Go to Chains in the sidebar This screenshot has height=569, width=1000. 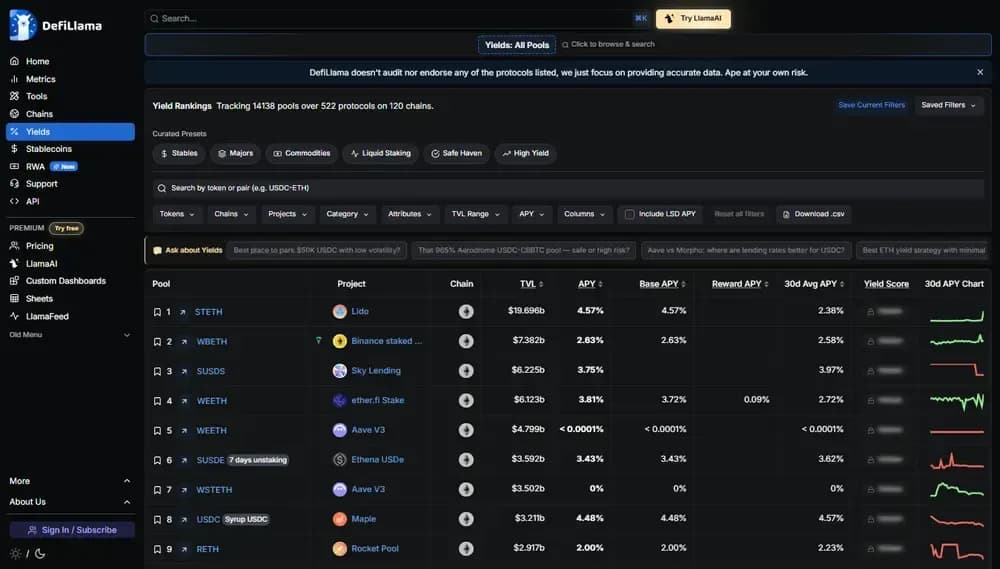[x=39, y=114]
